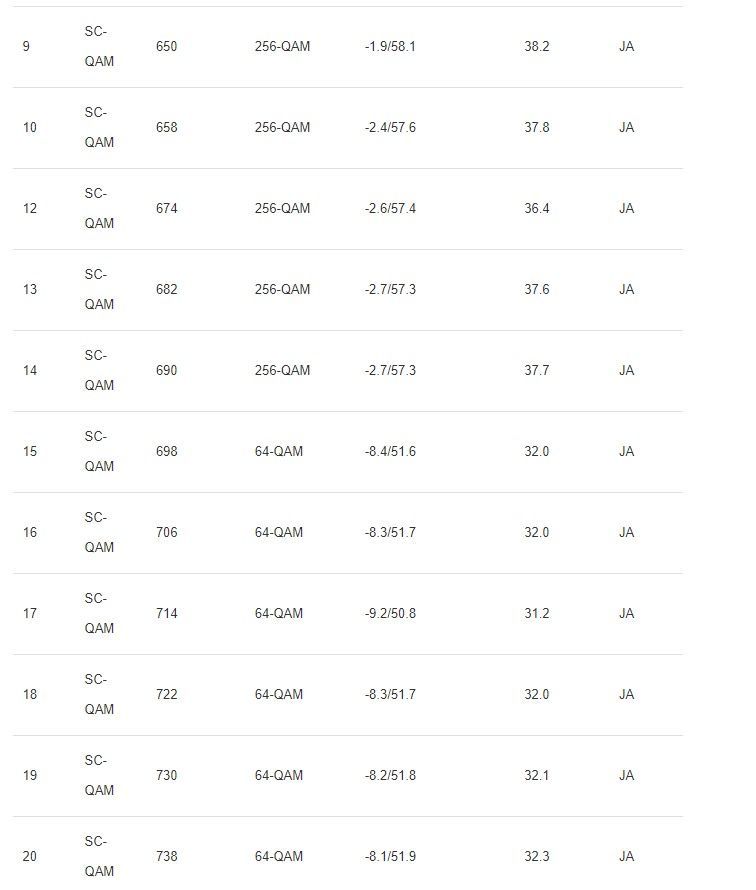The height and width of the screenshot is (890, 756).
Task: Click JA status in channel 20 row
Action: [626, 857]
